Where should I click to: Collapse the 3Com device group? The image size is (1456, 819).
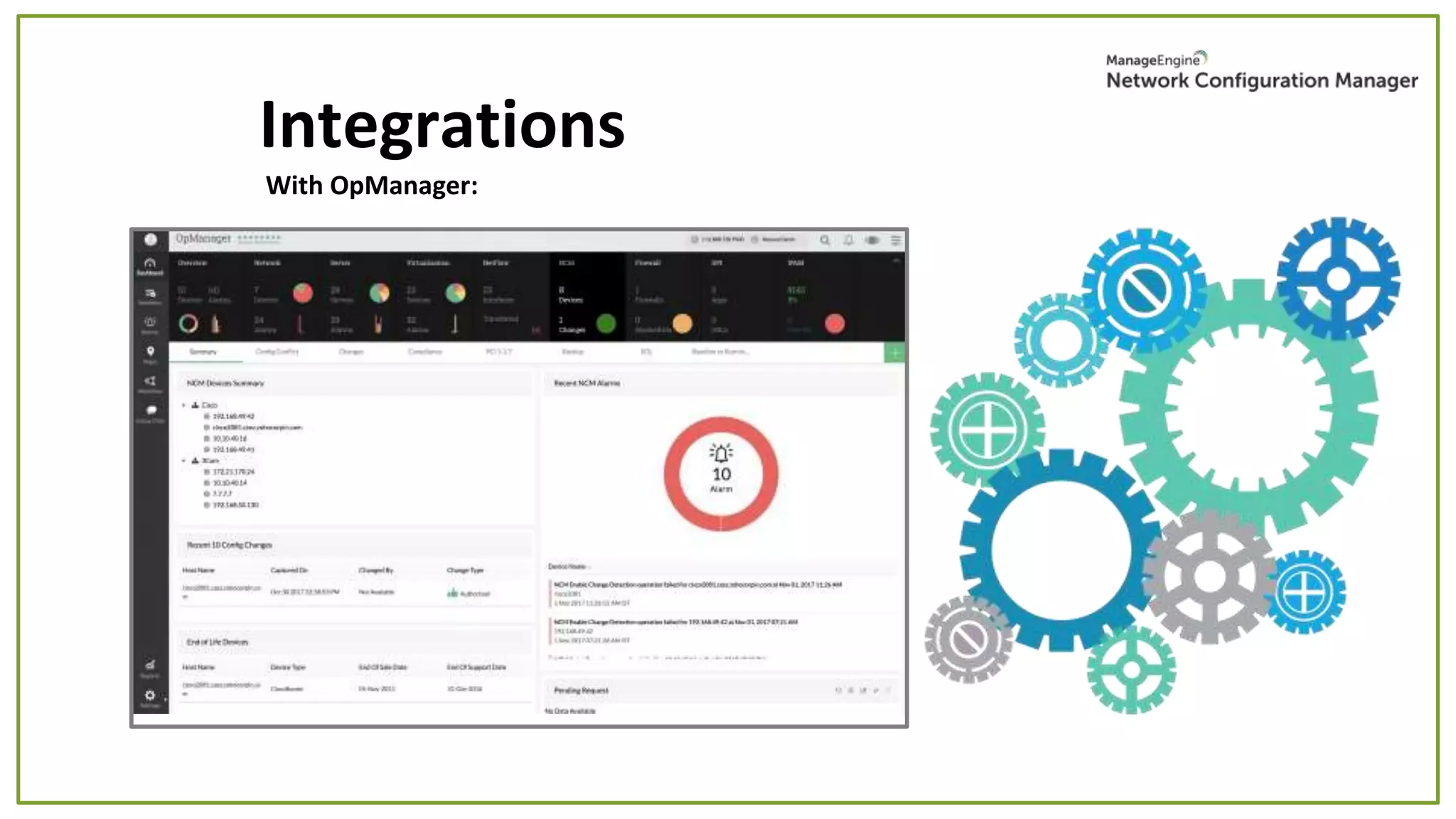183,461
